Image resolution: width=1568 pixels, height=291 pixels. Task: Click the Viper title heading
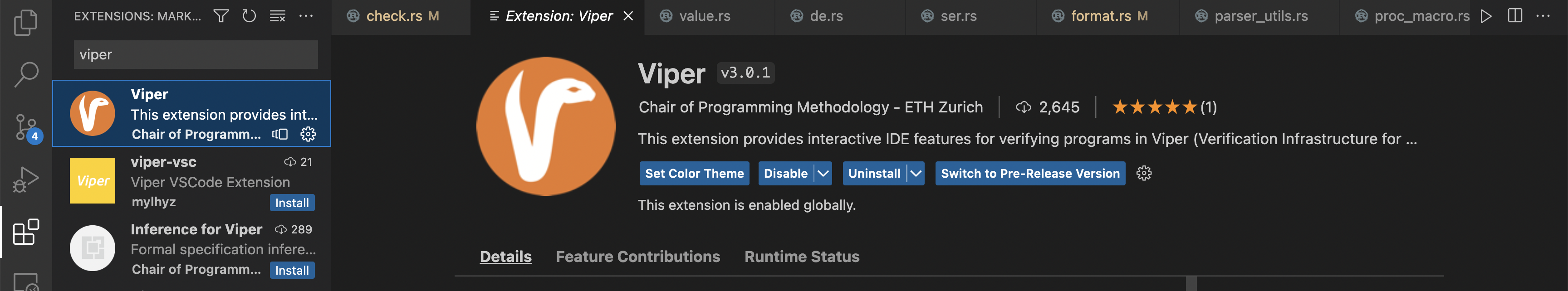671,74
